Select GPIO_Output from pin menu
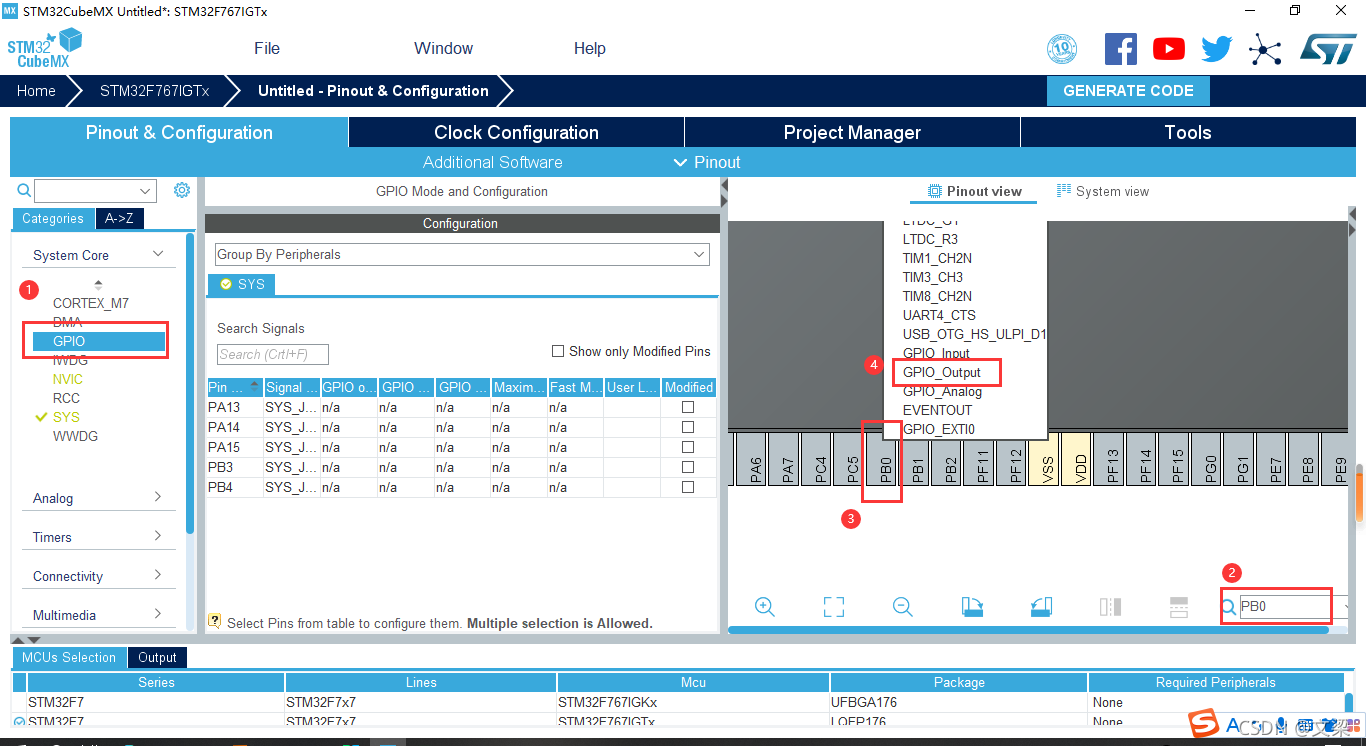The image size is (1366, 746). coord(942,372)
